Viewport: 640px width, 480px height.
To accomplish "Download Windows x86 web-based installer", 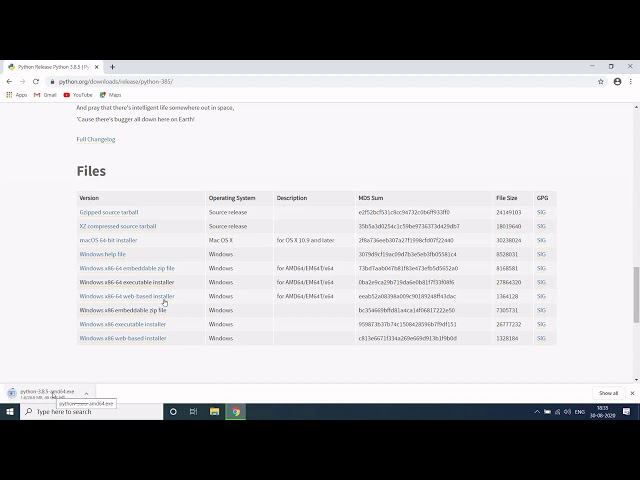I will [123, 338].
